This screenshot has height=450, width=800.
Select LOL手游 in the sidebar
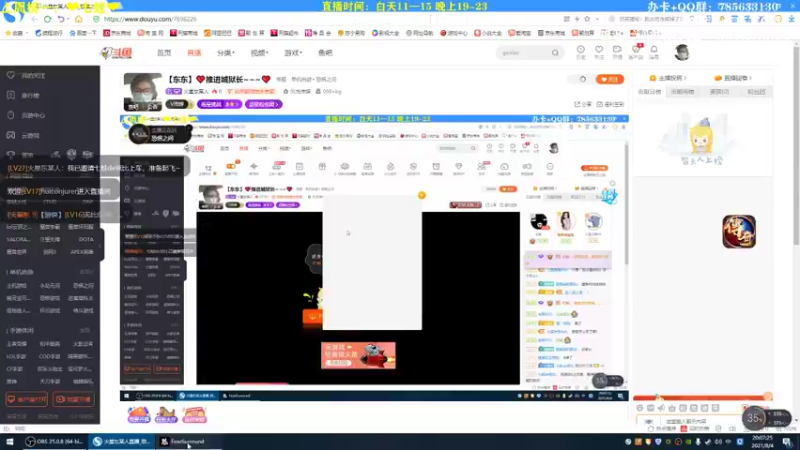click(x=17, y=357)
